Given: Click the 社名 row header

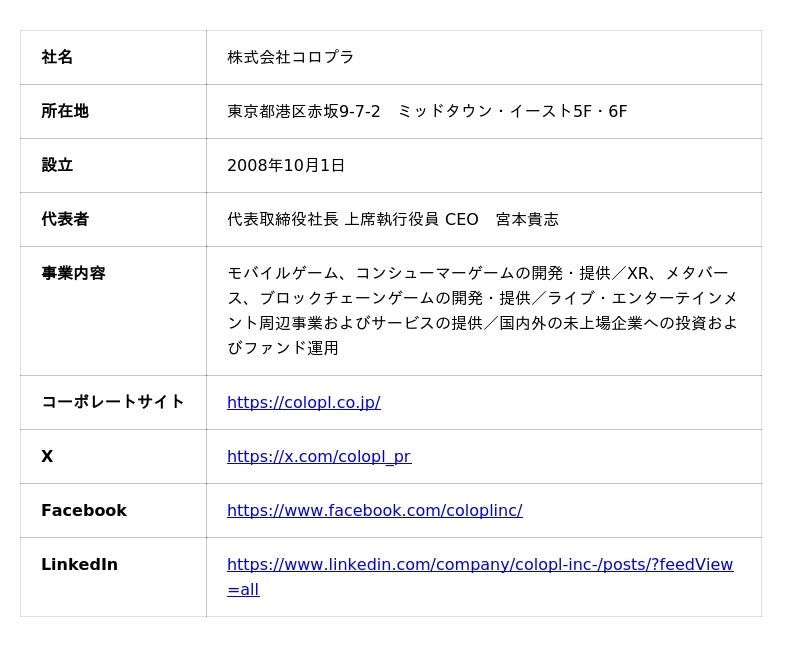Looking at the screenshot, I should [x=57, y=57].
